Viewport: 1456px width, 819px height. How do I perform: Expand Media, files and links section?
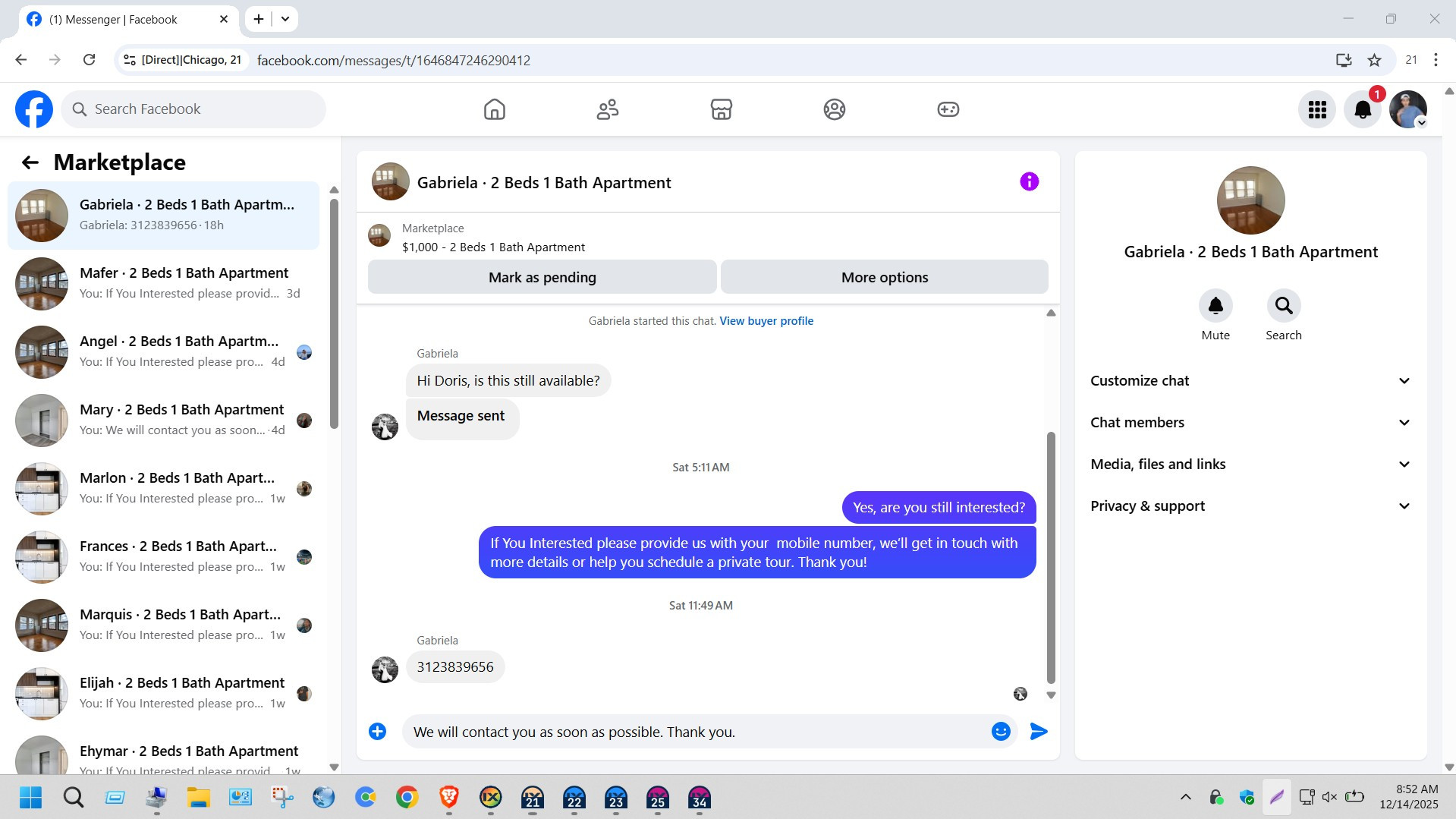coord(1250,465)
